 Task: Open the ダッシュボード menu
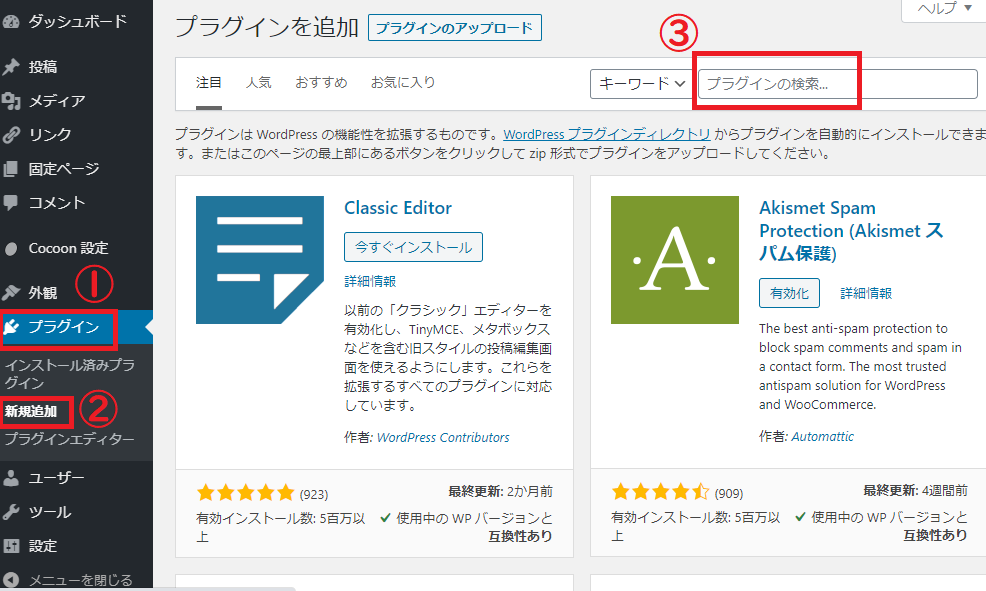coord(76,22)
